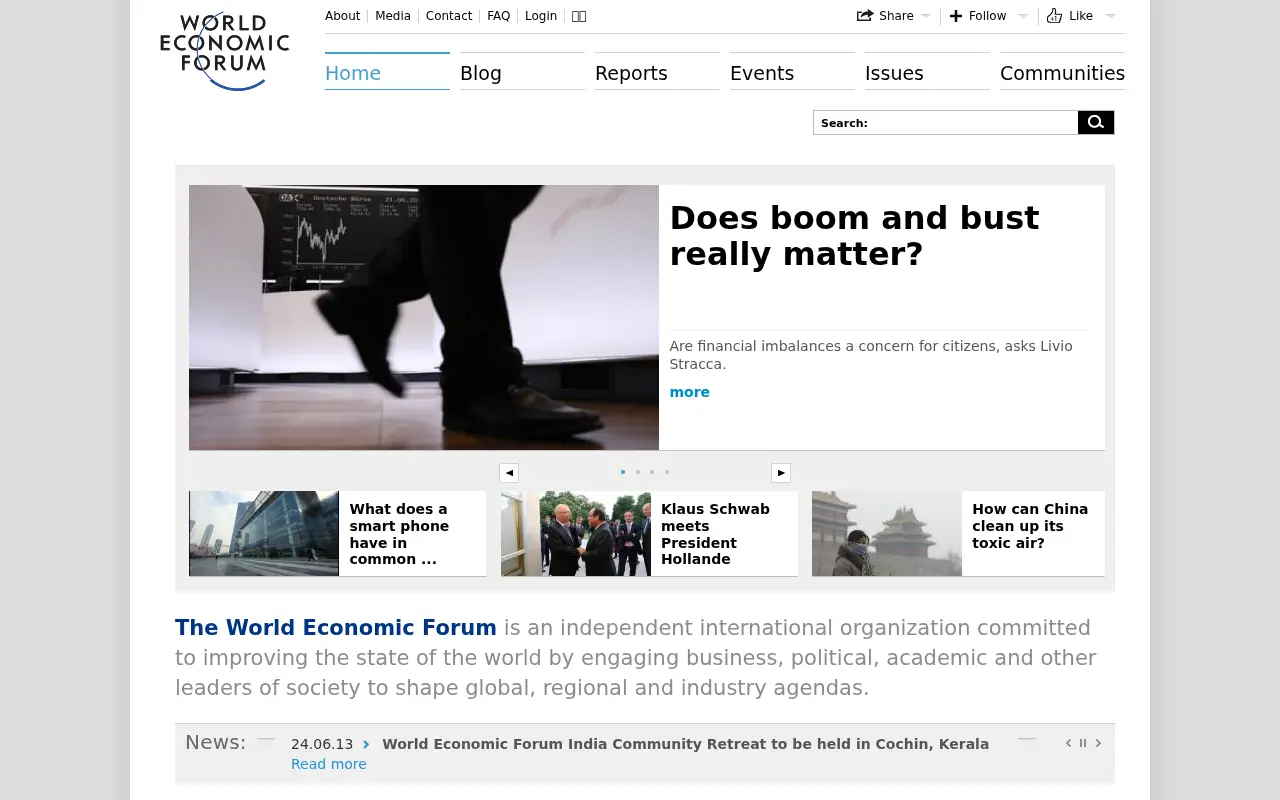Open the FAQ link
1280x800 pixels.
pos(498,16)
